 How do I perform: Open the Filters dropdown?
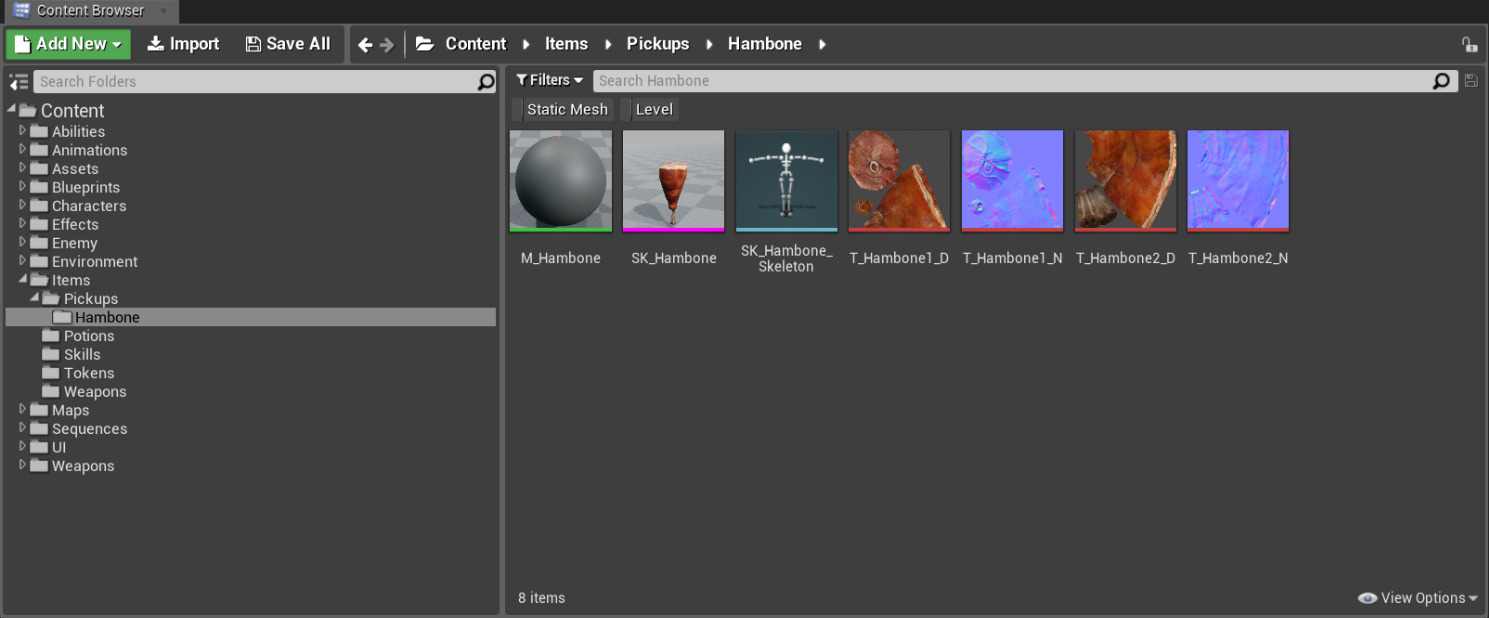(549, 80)
